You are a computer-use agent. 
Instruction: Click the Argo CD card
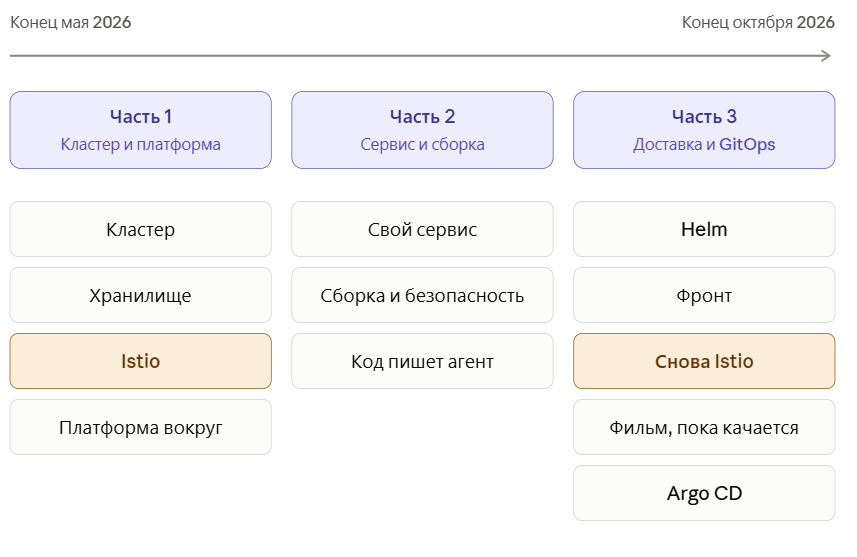pyautogui.click(x=704, y=493)
